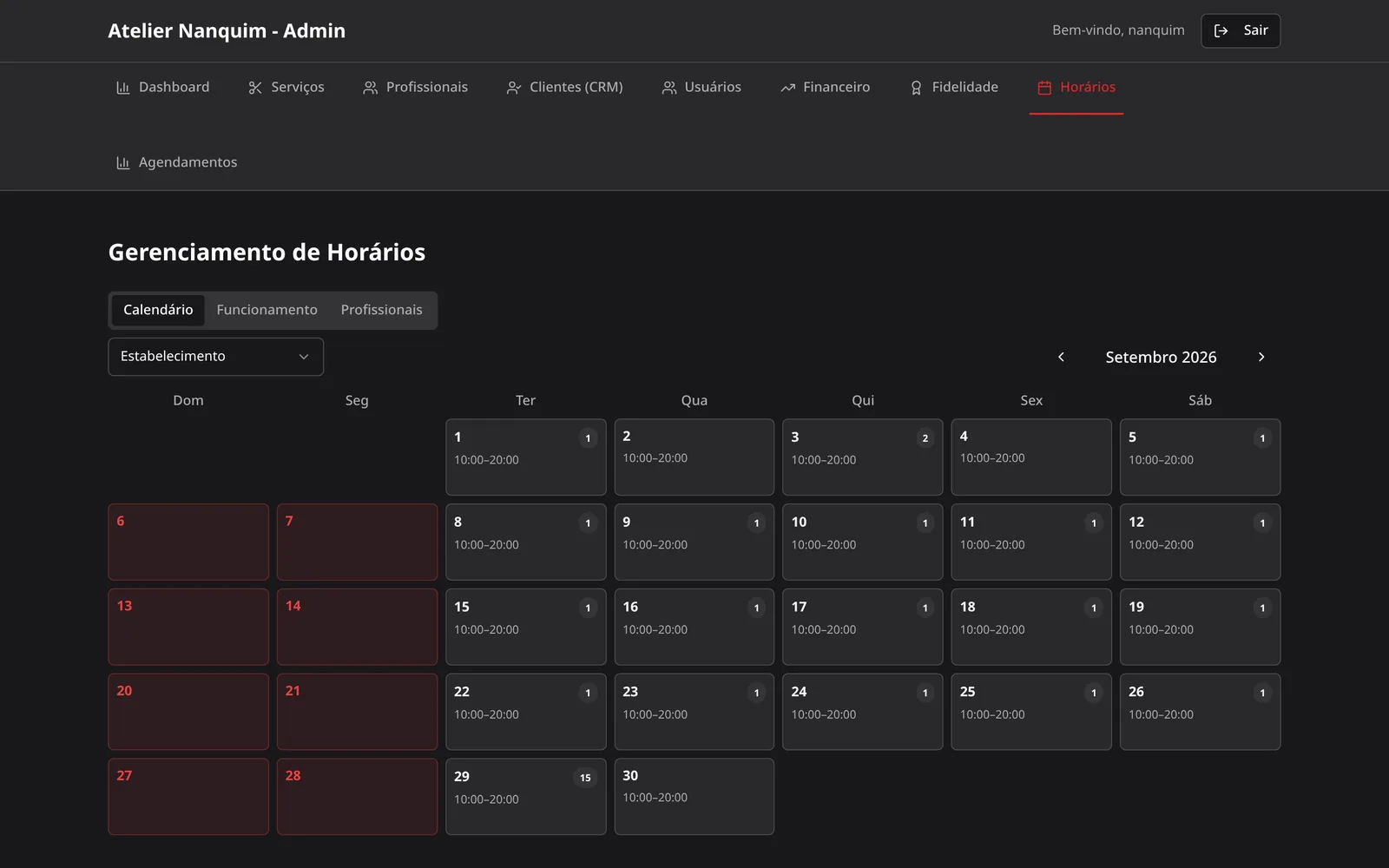1389x868 pixels.
Task: Open the Profissionais sub-tab under Gerenciamento
Action: click(x=381, y=310)
